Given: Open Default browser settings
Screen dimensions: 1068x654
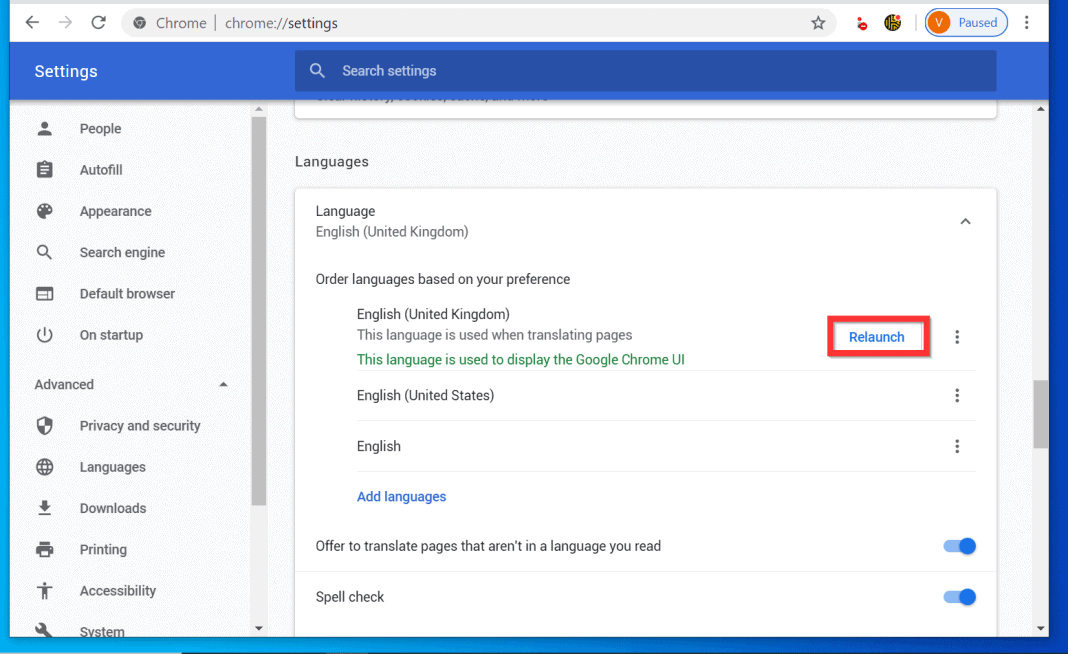Looking at the screenshot, I should coord(127,294).
